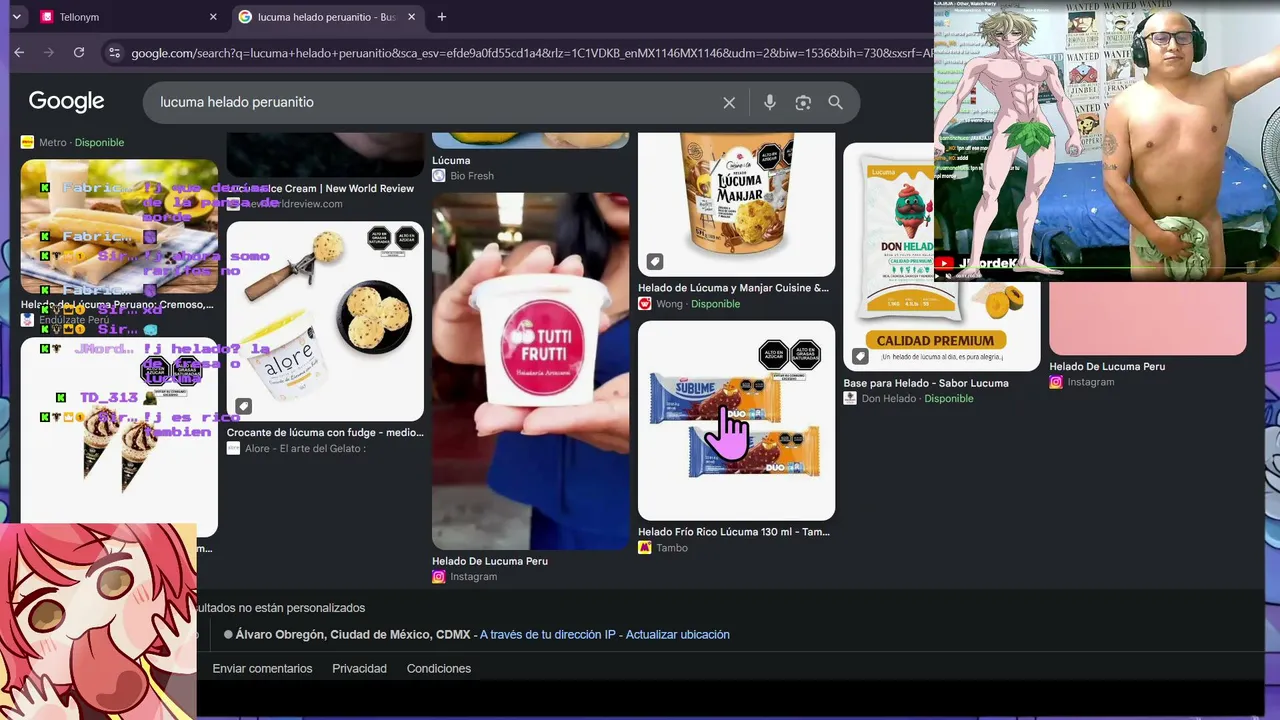The height and width of the screenshot is (720, 1280).
Task: Click Instagram favicon under the pink image
Action: point(1056,382)
